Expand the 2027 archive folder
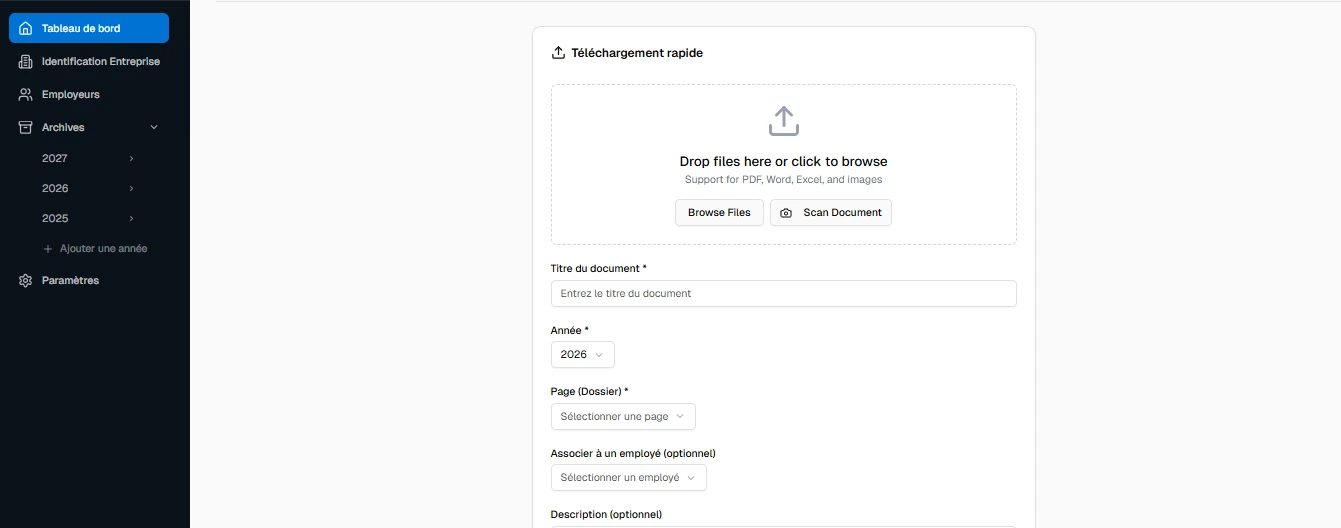 (131, 159)
